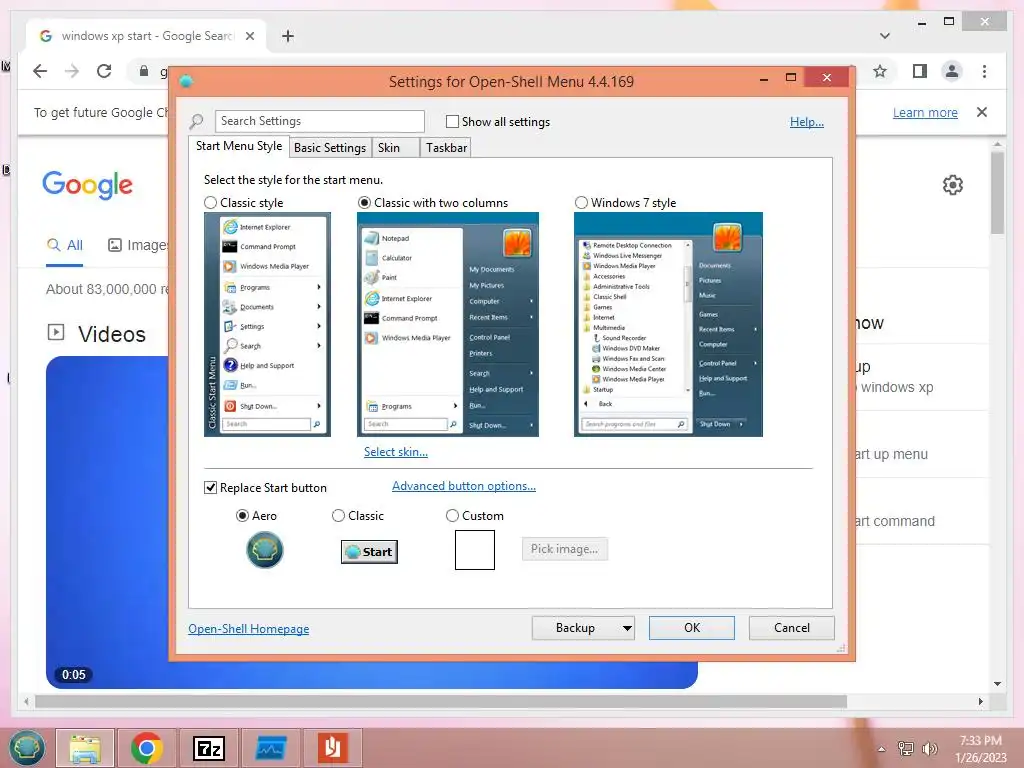Image resolution: width=1024 pixels, height=768 pixels.
Task: Select Windows 7 style radio button
Action: click(581, 203)
